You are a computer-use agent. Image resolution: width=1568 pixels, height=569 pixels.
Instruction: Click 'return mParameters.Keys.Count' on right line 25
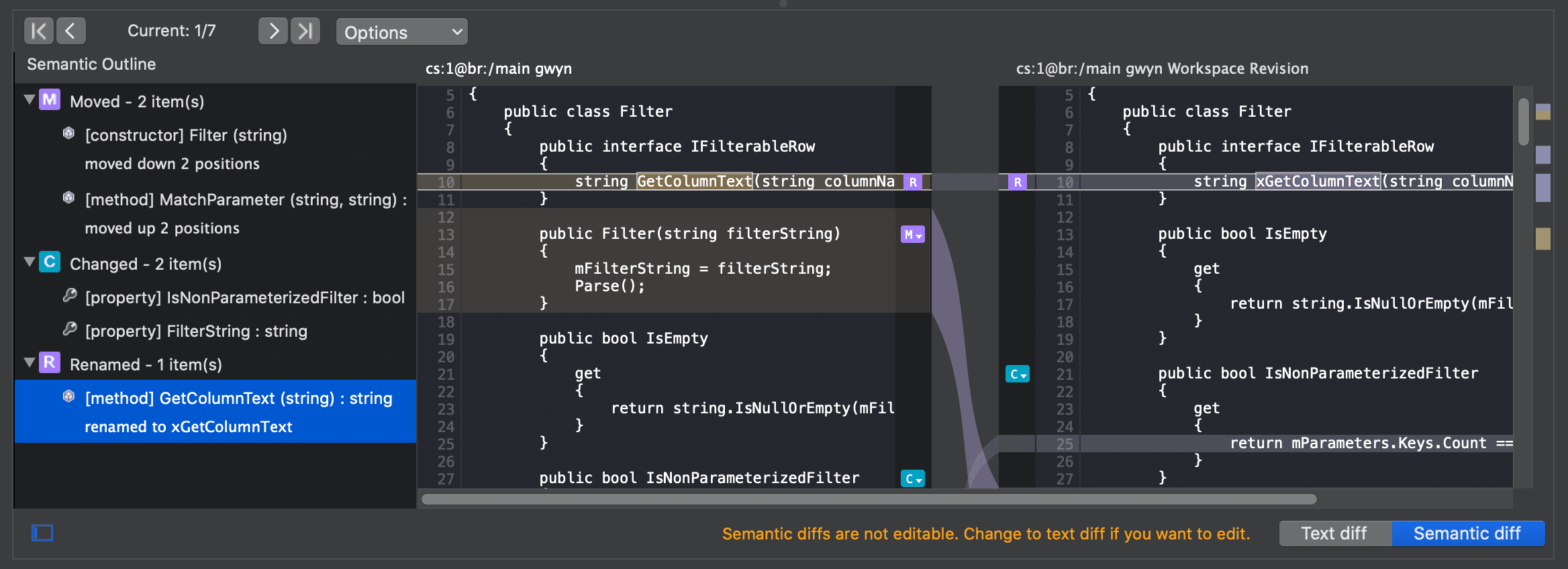(x=1358, y=443)
